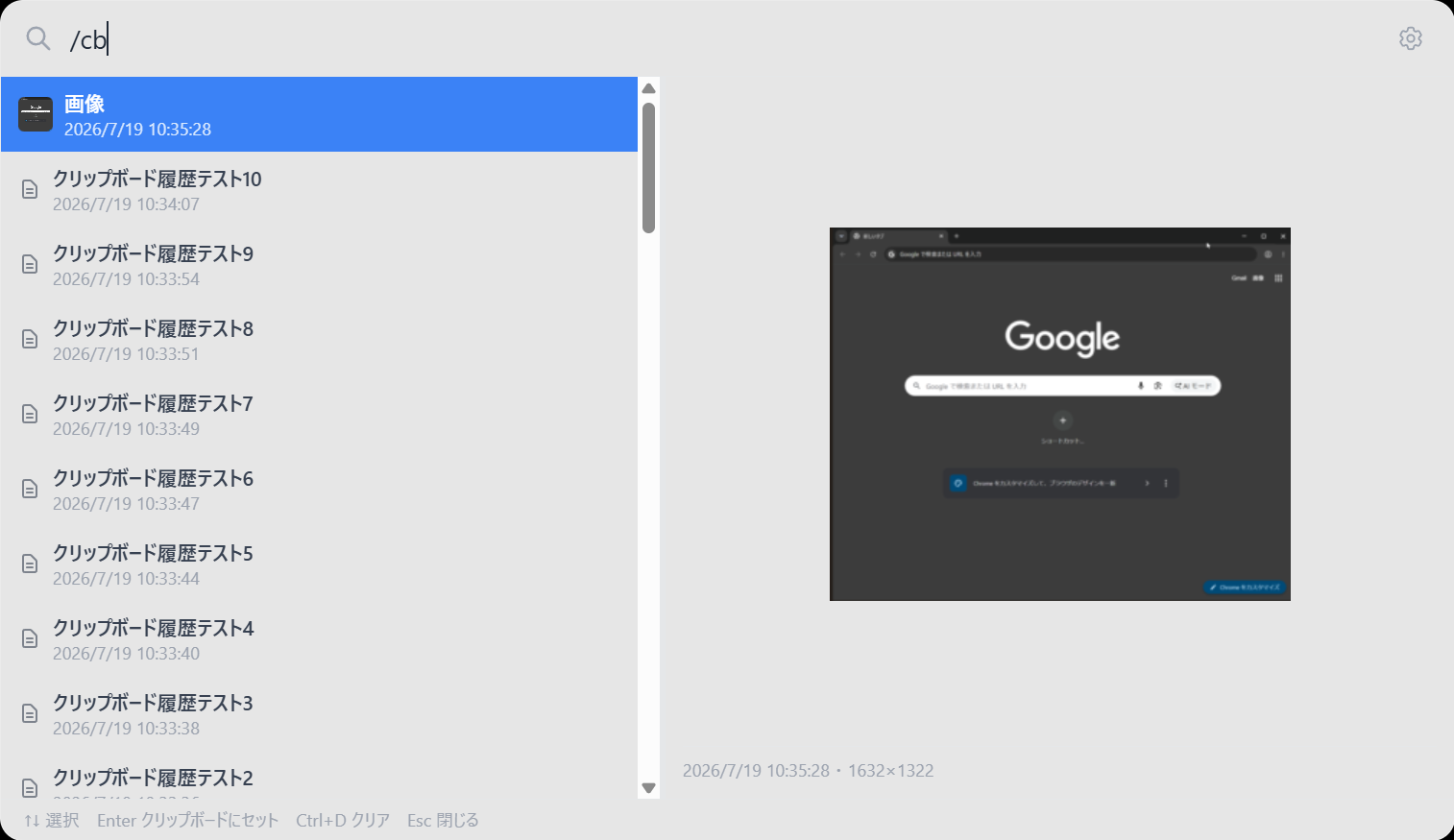1454x840 pixels.
Task: Click the Google screenshot preview image
Action: (x=1059, y=414)
